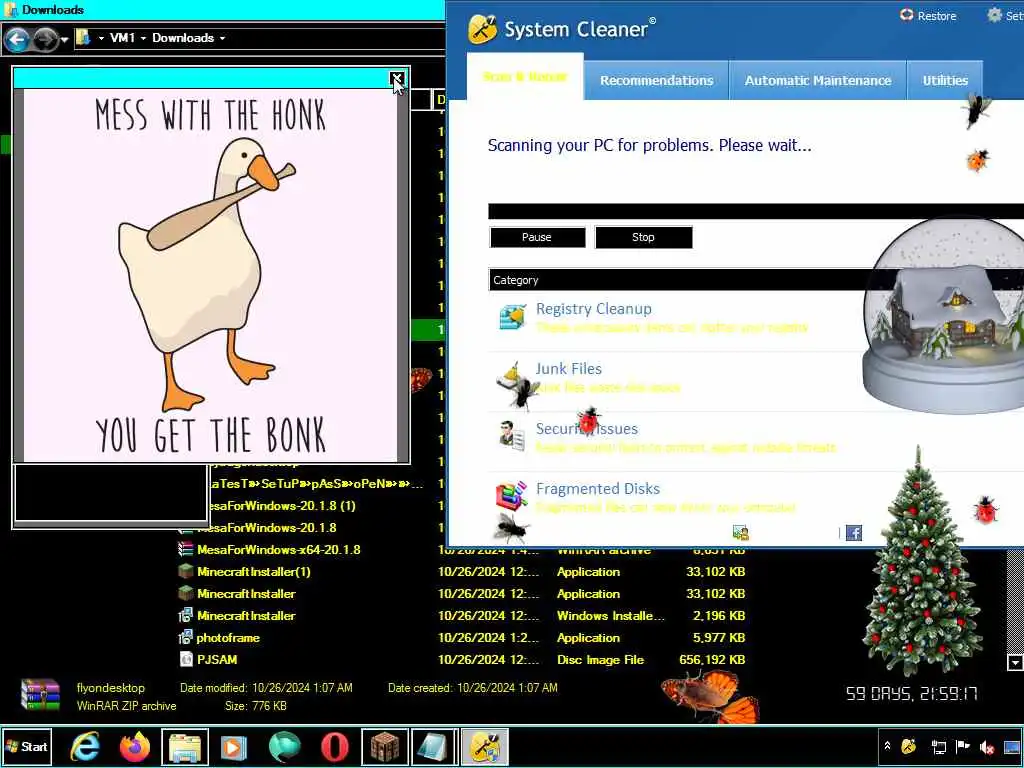The image size is (1024, 768).
Task: Click the Facebook icon in System Cleaner
Action: (854, 533)
